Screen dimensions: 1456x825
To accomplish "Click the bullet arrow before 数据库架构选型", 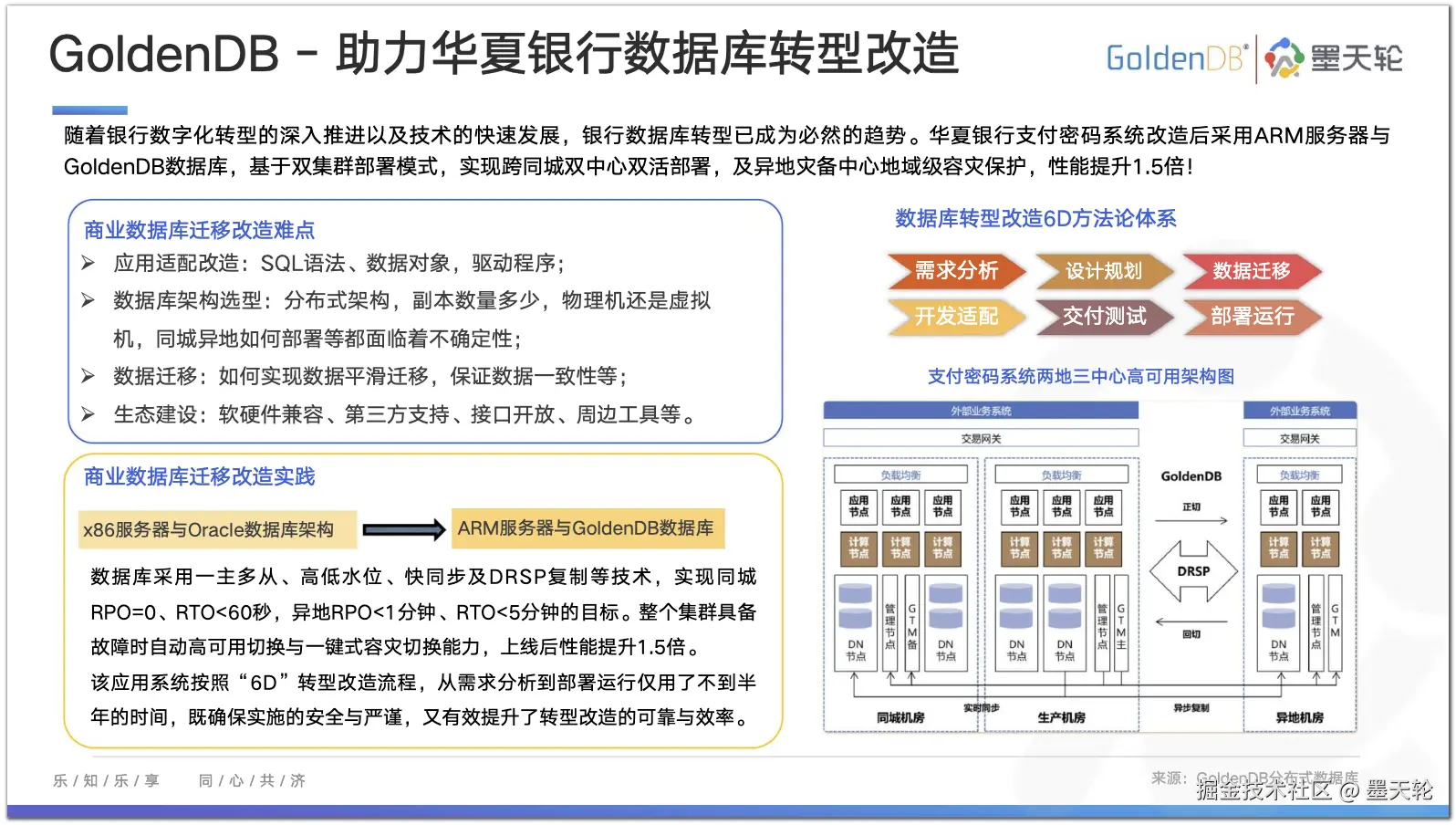I will click(88, 300).
